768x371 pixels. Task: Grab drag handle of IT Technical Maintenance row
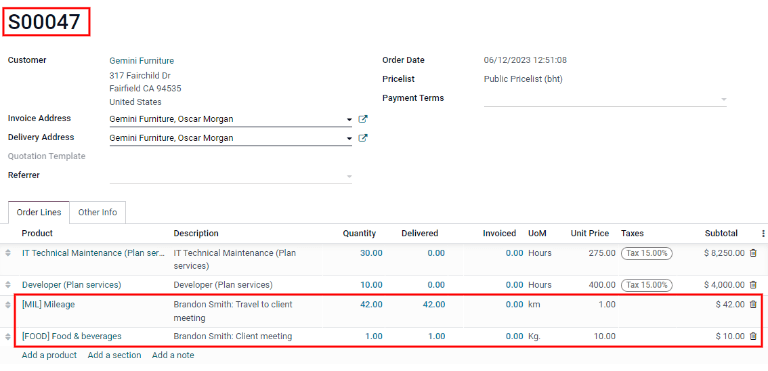pyautogui.click(x=8, y=253)
